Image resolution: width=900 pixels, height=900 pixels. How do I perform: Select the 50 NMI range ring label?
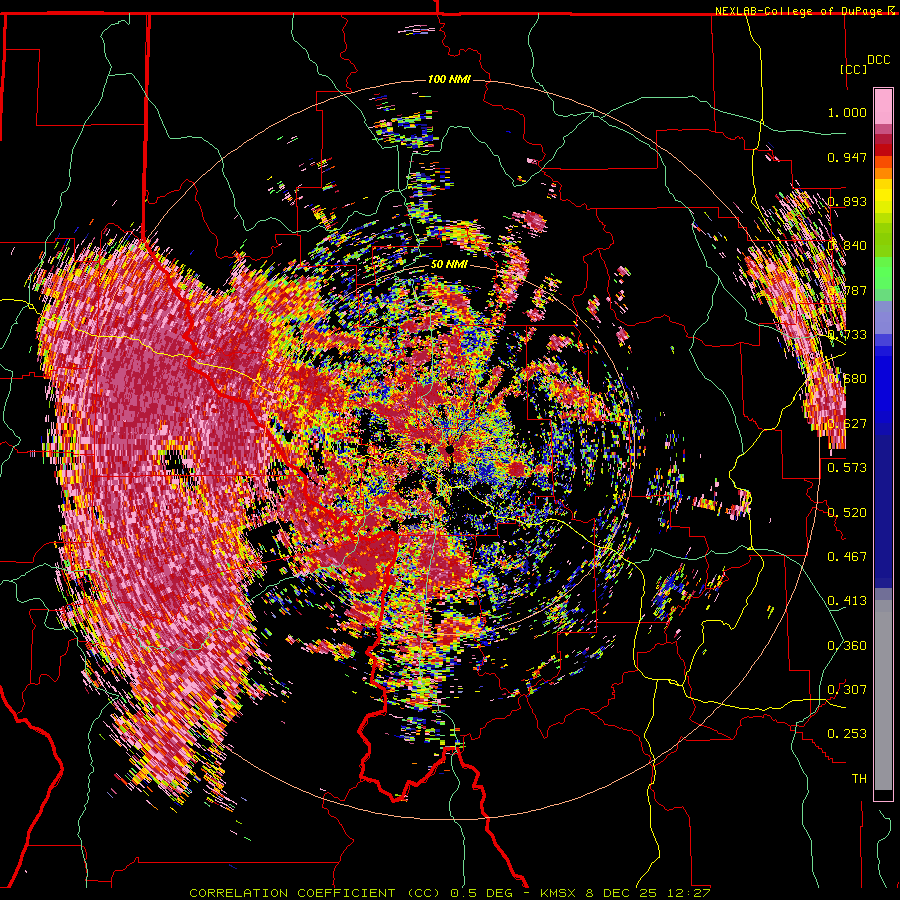click(449, 265)
